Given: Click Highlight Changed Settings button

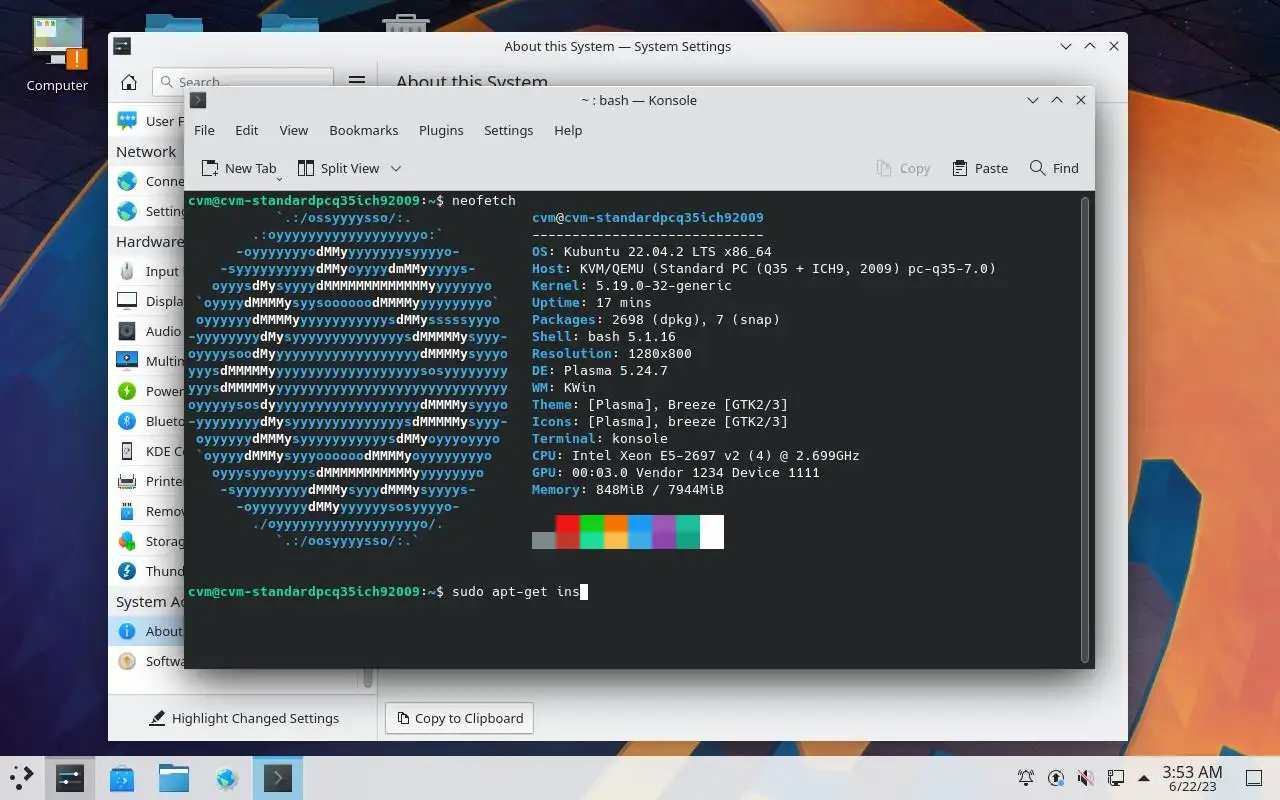Looking at the screenshot, I should click(x=244, y=718).
